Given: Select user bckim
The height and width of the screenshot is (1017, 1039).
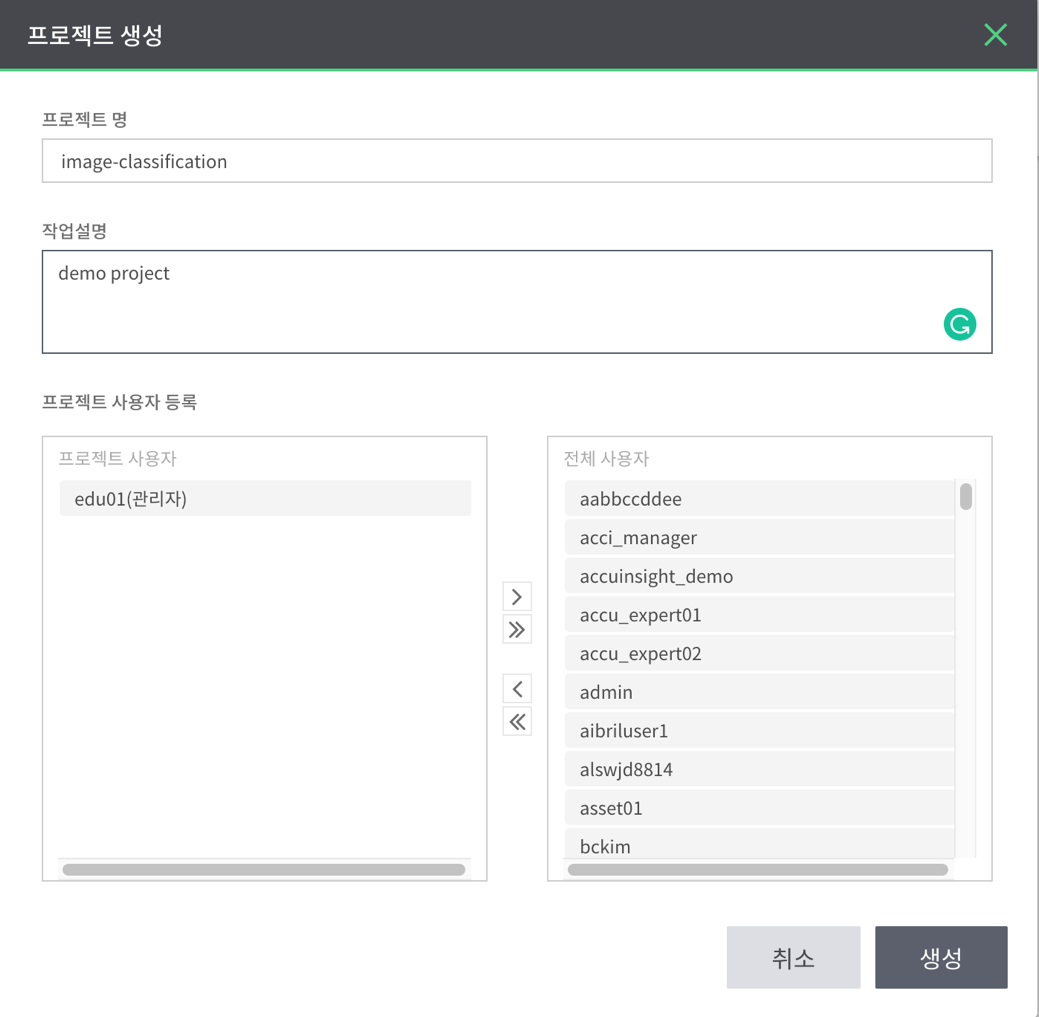Looking at the screenshot, I should coord(759,844).
